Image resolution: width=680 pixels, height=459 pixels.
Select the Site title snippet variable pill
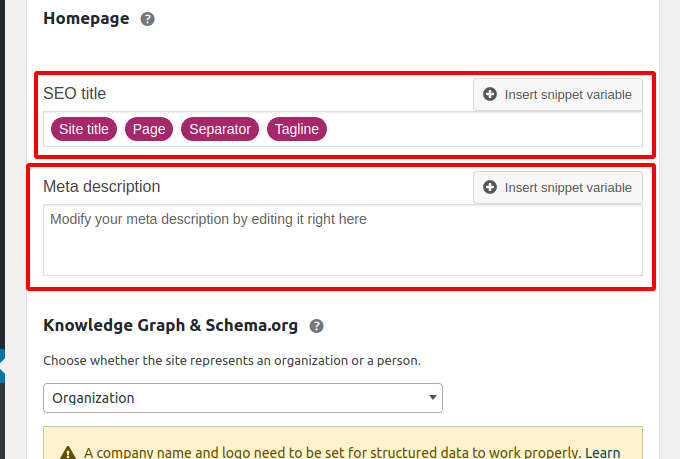[x=84, y=129]
